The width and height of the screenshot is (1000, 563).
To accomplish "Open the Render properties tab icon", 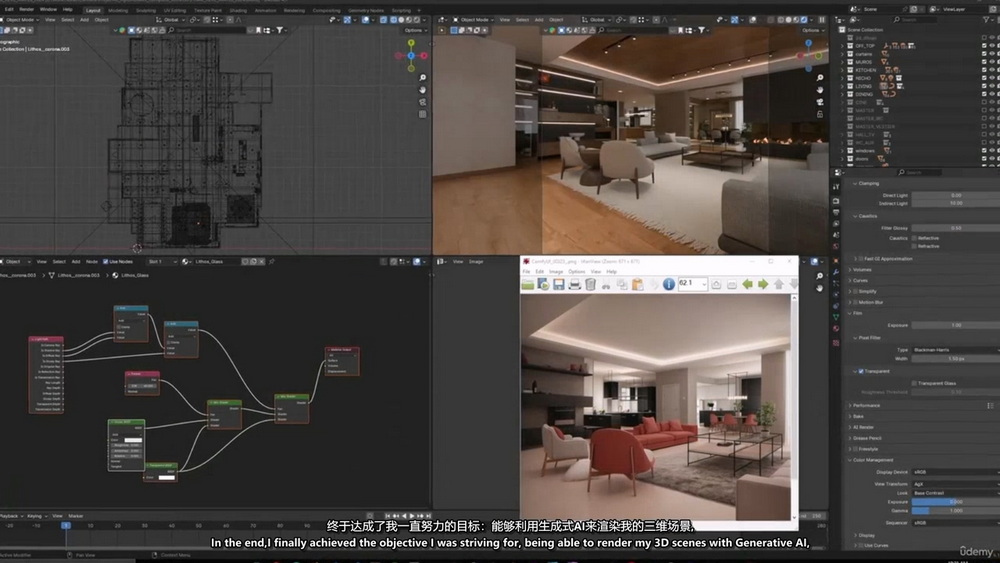I will coord(836,201).
